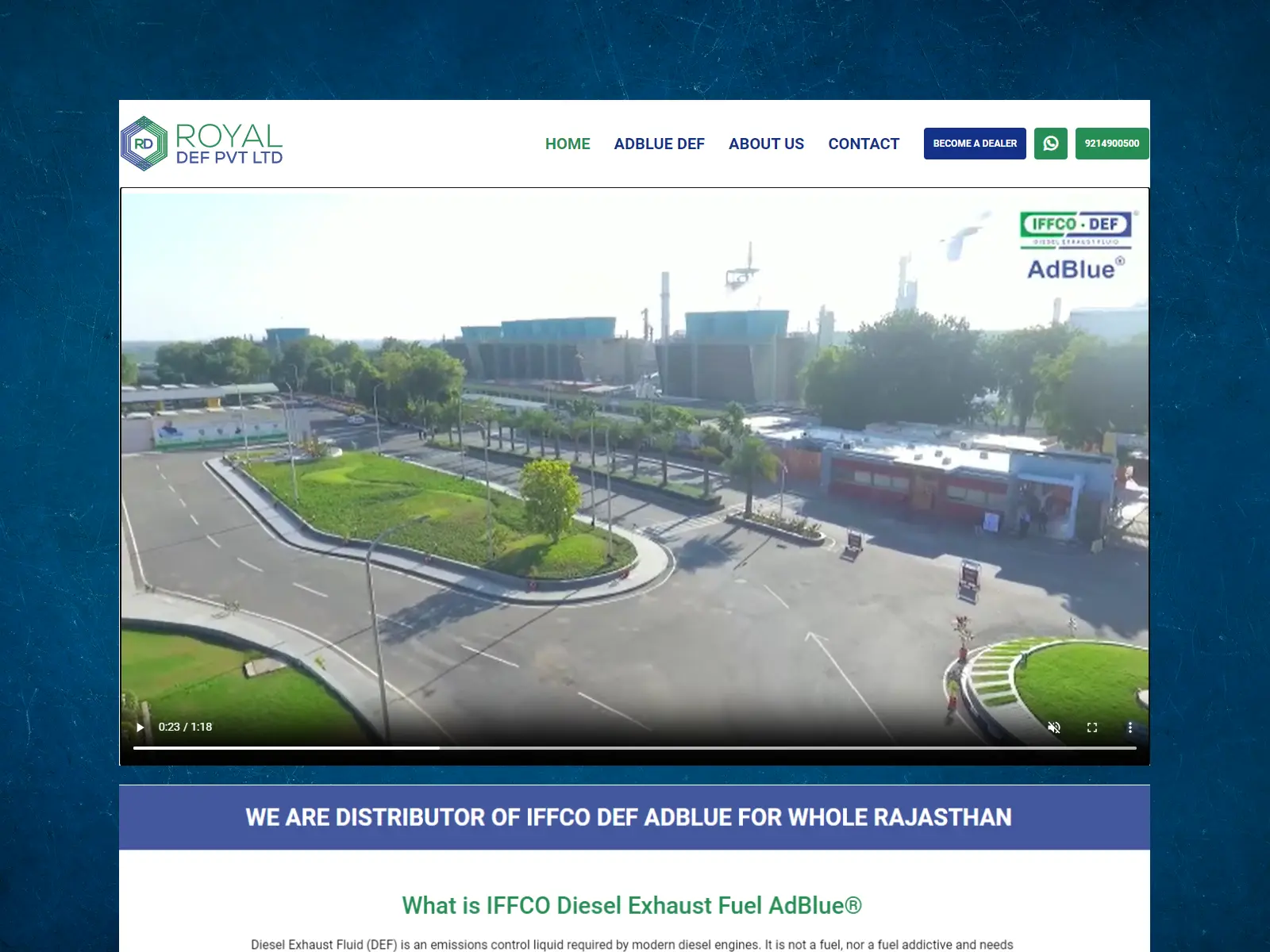
Task: Open the WhatsApp chat icon button
Action: pyautogui.click(x=1050, y=144)
